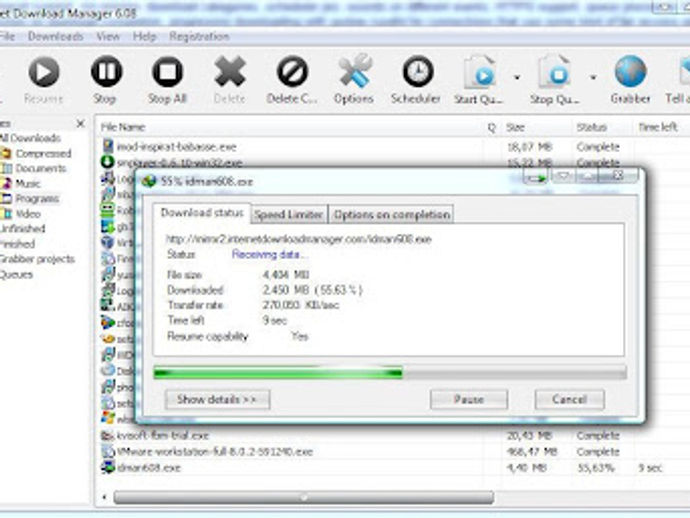The width and height of the screenshot is (690, 518).
Task: Switch to the Speed Limiter tab
Action: [x=289, y=215]
